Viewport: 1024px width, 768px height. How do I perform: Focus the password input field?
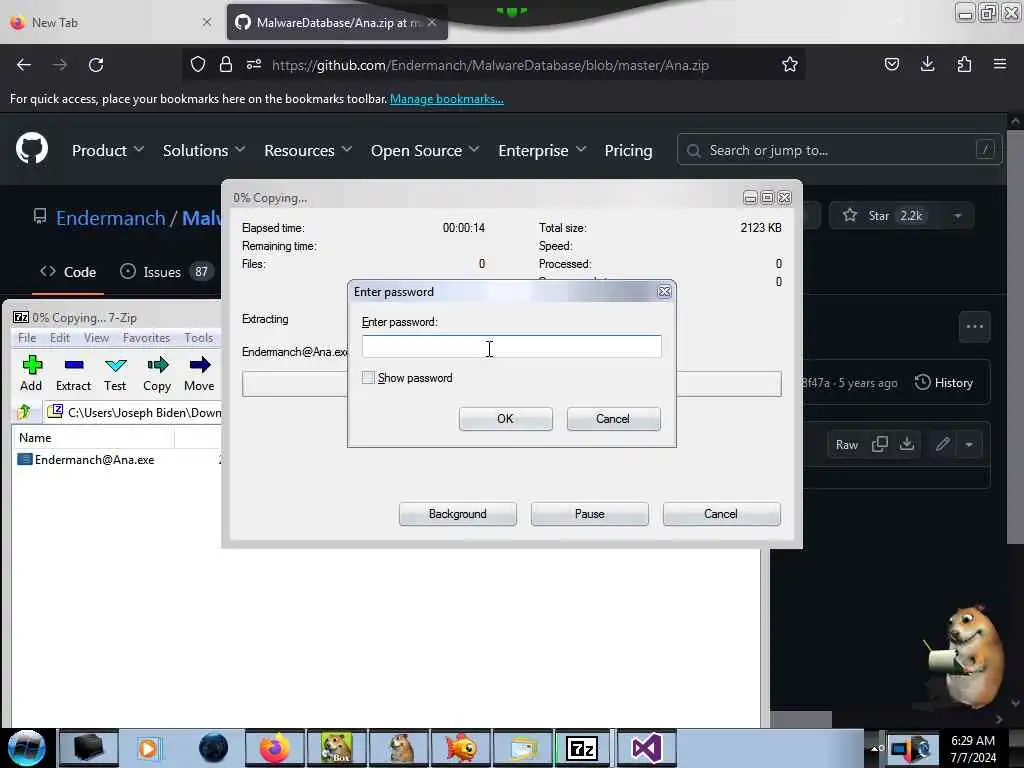(511, 346)
